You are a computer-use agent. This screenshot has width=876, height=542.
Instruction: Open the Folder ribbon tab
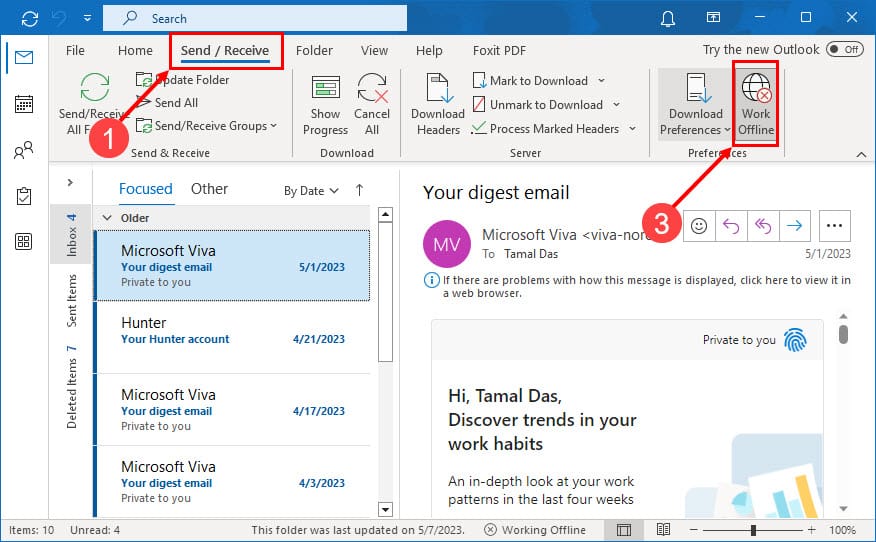tap(314, 50)
